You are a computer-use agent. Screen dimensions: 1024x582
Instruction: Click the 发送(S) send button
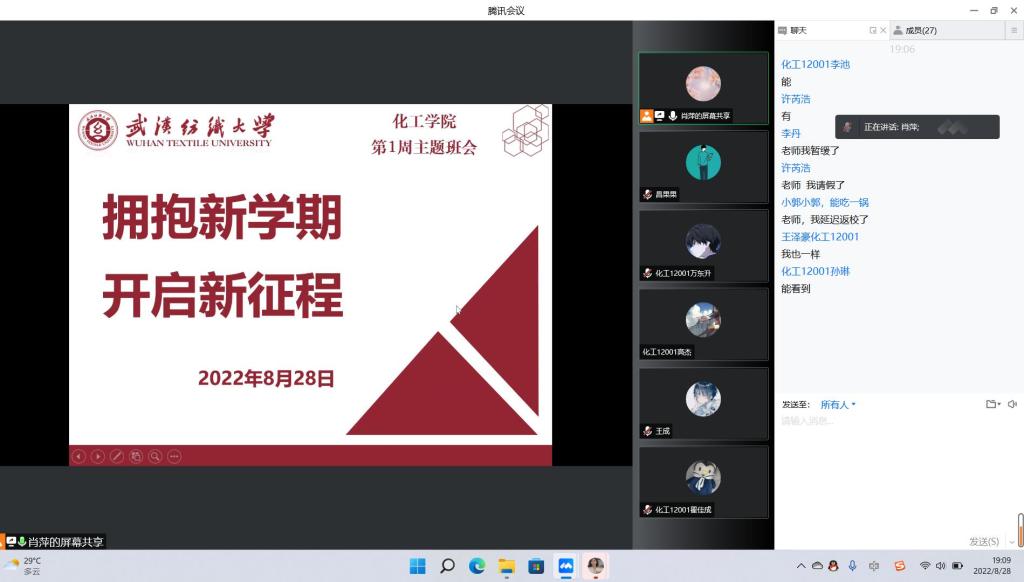coord(983,541)
